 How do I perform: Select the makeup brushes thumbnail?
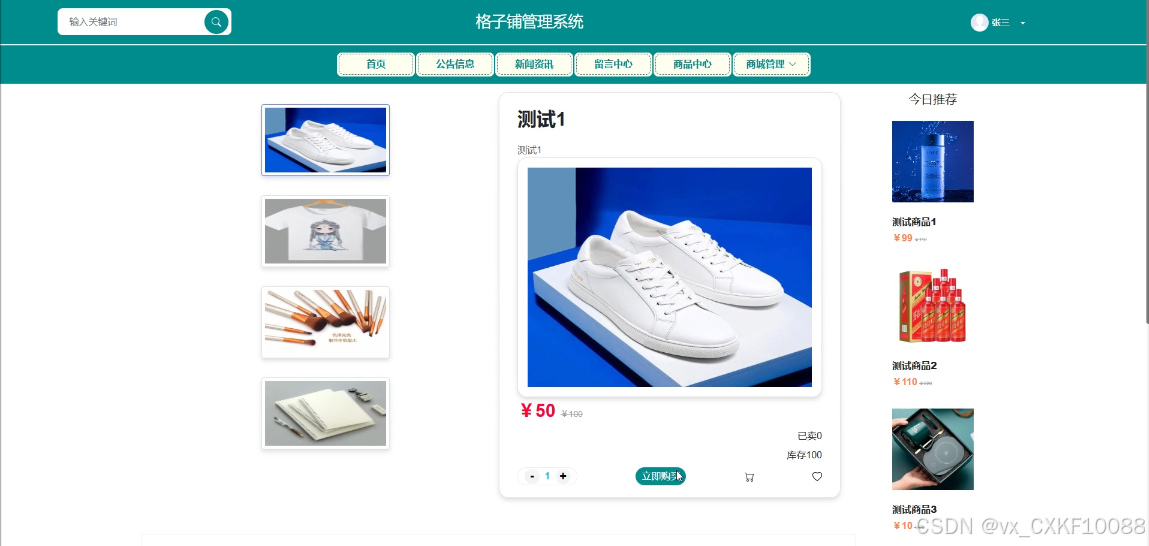(325, 322)
